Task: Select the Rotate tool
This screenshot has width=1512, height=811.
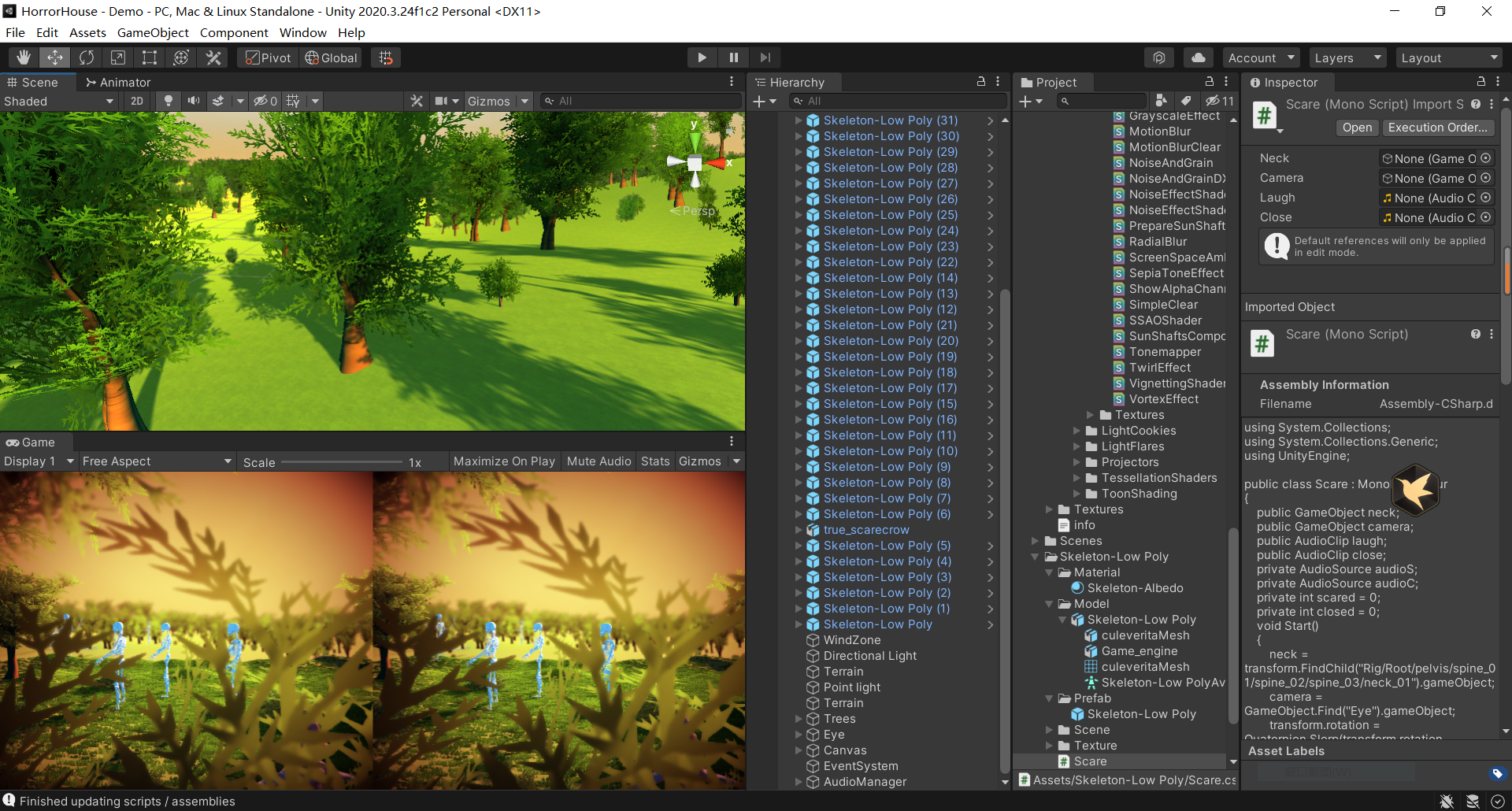Action: (87, 57)
